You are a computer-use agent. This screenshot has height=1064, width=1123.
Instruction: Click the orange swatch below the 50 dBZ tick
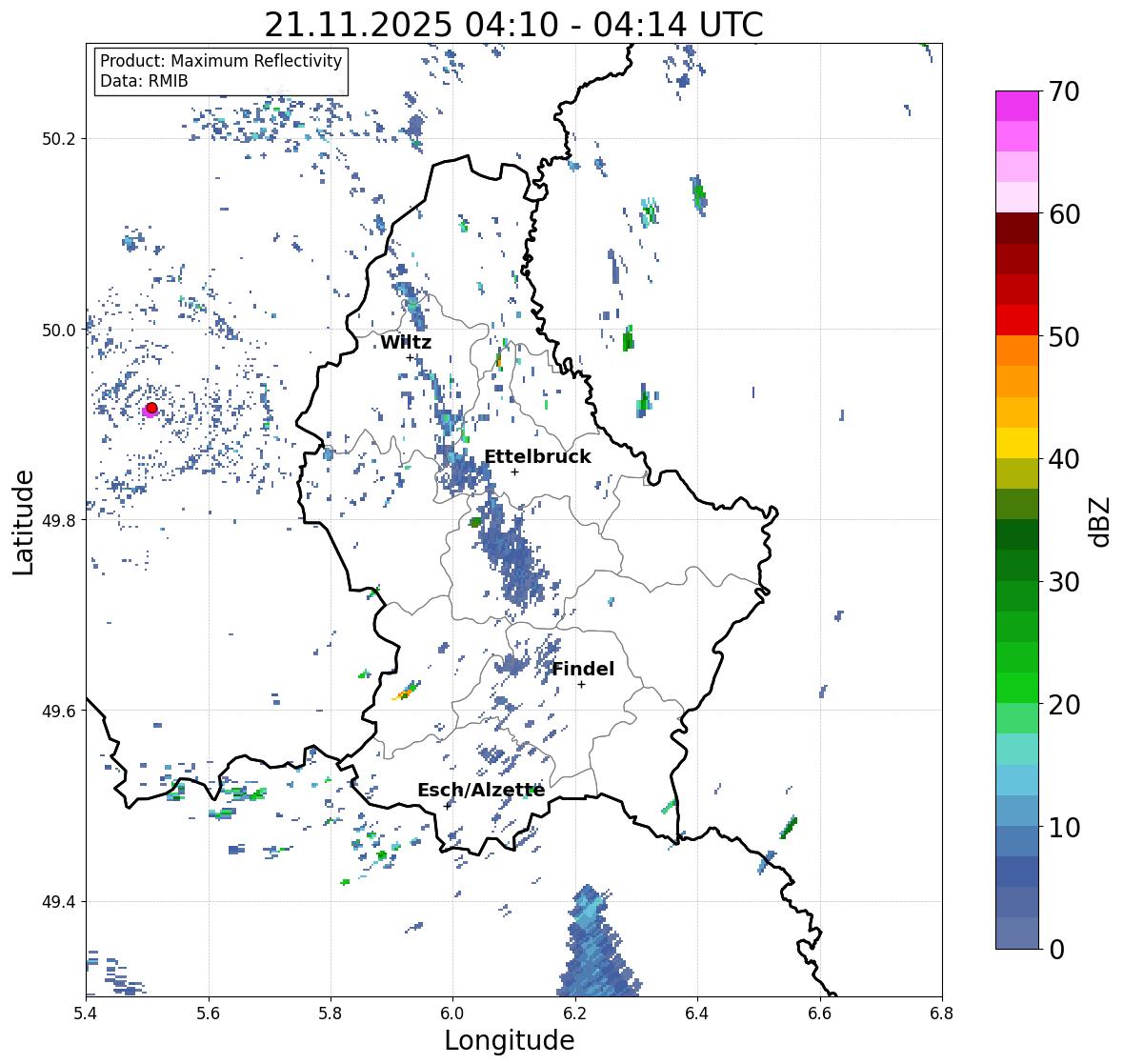[1017, 351]
